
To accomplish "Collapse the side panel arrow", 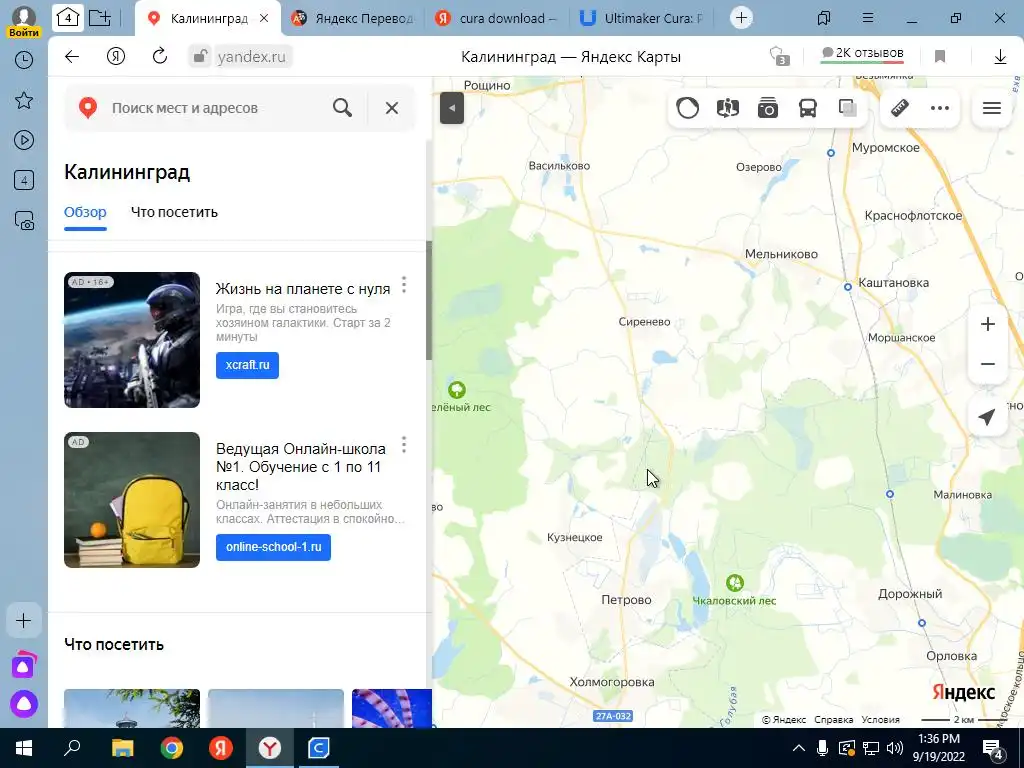I will point(452,108).
